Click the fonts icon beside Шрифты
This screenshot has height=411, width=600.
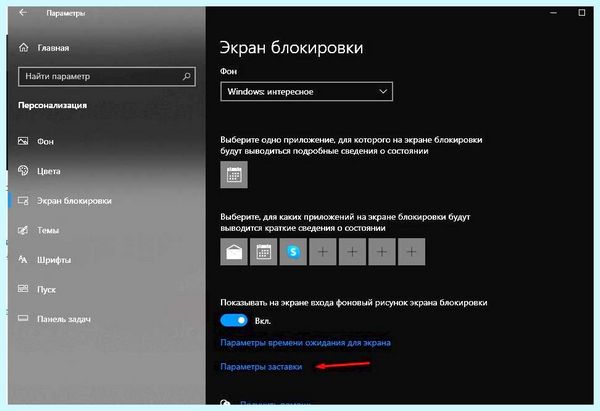click(23, 260)
